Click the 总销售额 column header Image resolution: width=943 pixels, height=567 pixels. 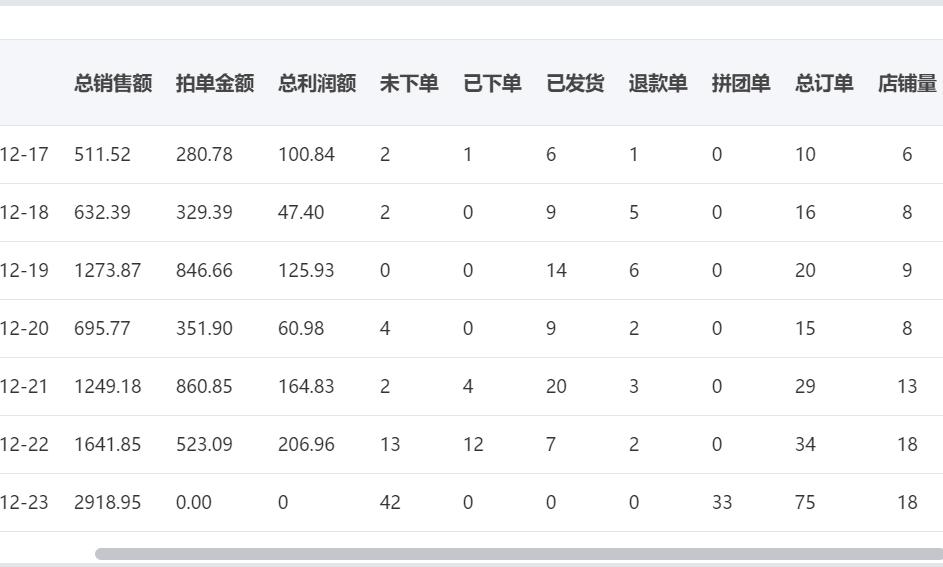113,84
